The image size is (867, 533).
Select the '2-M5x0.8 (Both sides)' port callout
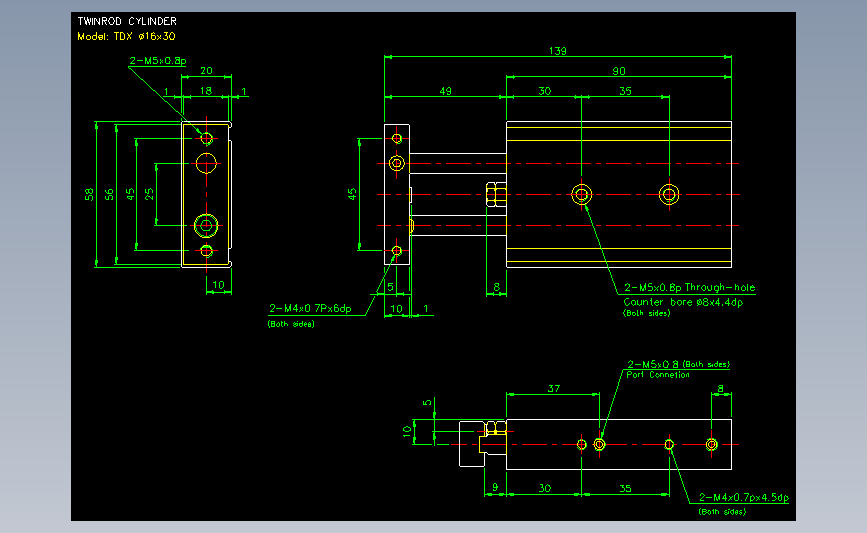coord(678,364)
